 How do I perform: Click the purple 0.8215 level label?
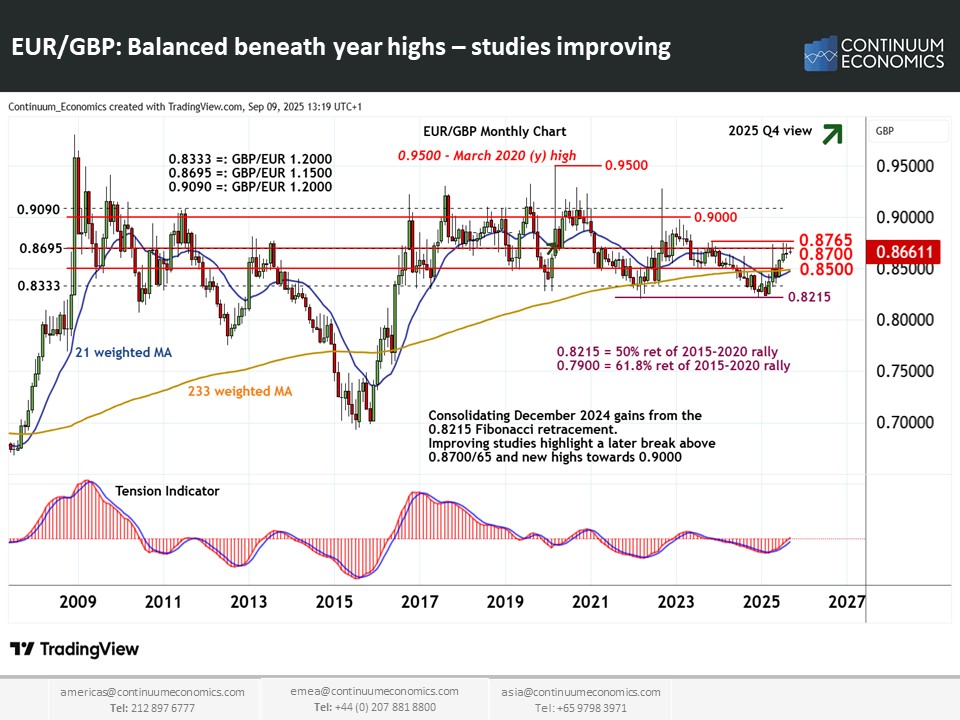[x=809, y=297]
